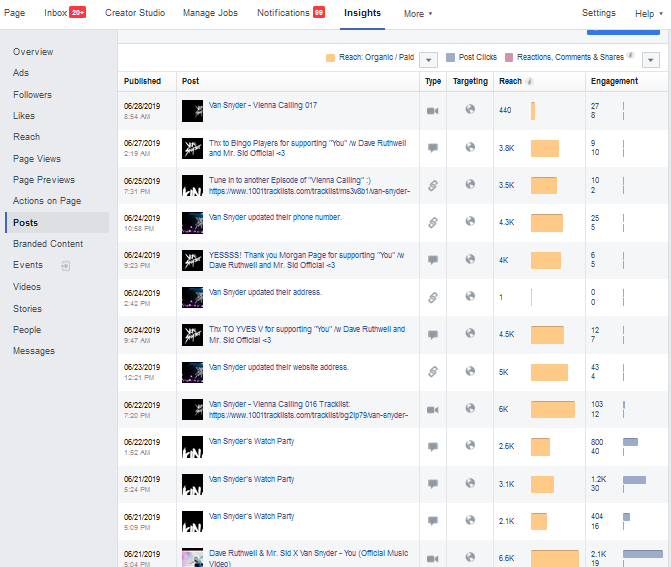Screen dimensions: 671x567
Task: Go to Branded Content section
Action: (48, 244)
